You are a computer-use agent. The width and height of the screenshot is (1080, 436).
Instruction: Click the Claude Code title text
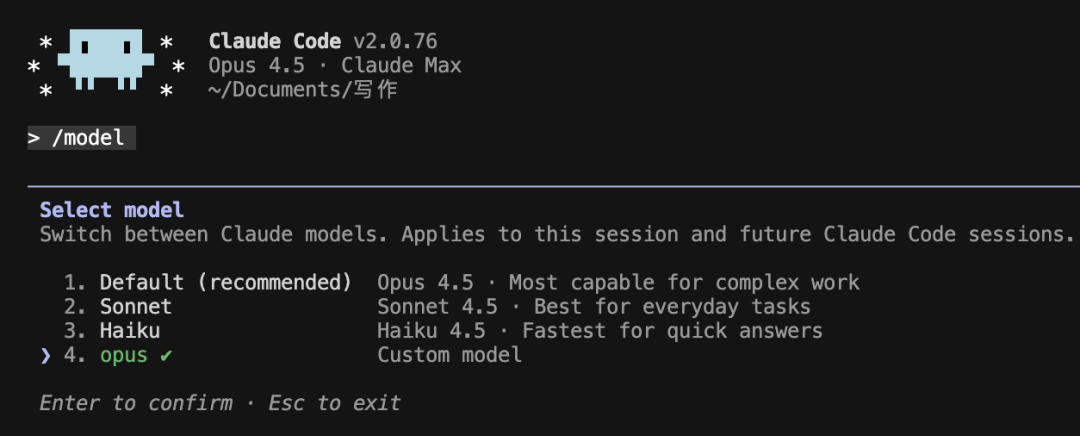pyautogui.click(x=275, y=42)
